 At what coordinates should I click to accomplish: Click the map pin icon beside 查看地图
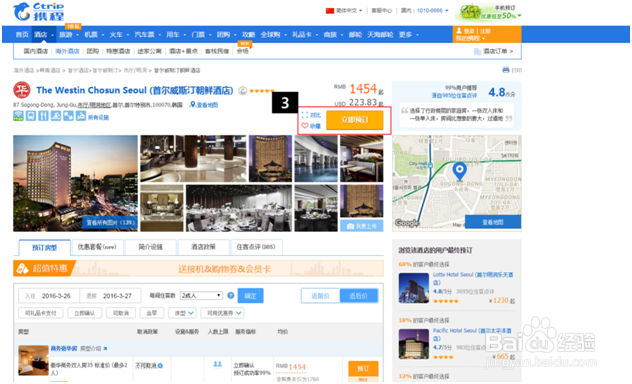tap(193, 105)
